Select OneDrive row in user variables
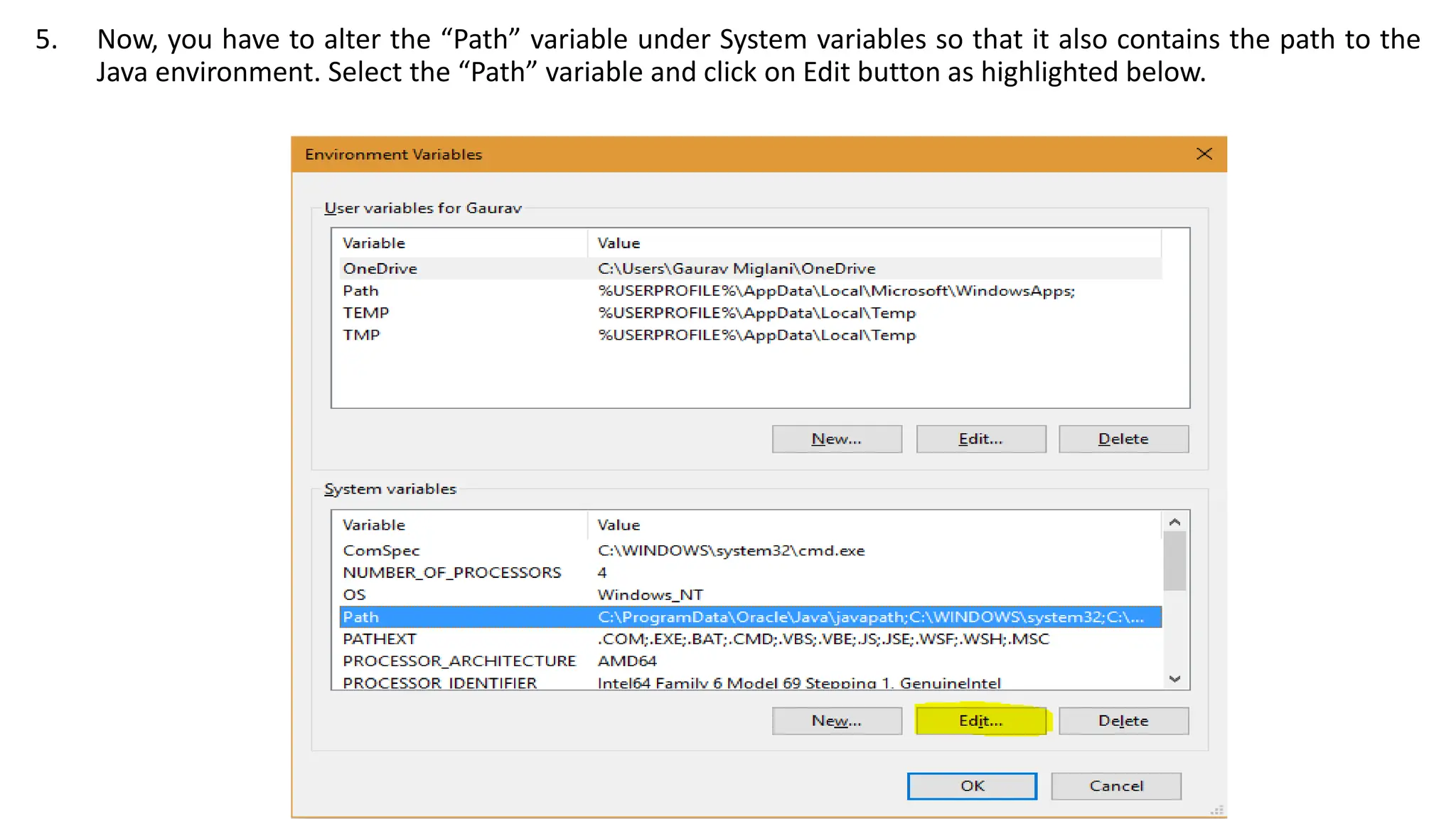This screenshot has height=819, width=1456. 750,269
